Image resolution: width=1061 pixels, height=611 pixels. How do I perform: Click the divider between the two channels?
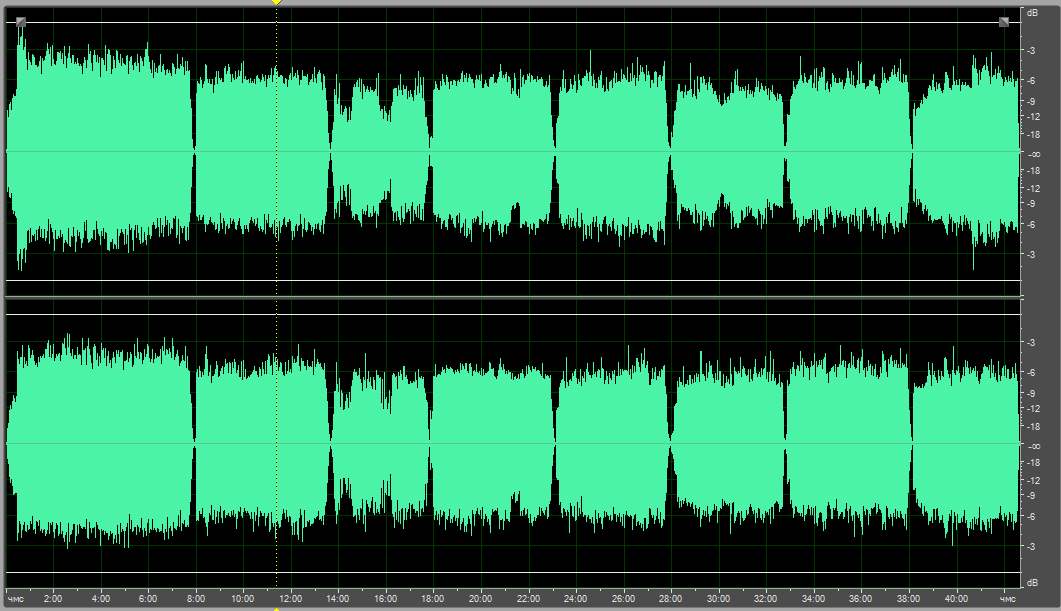[x=512, y=298]
